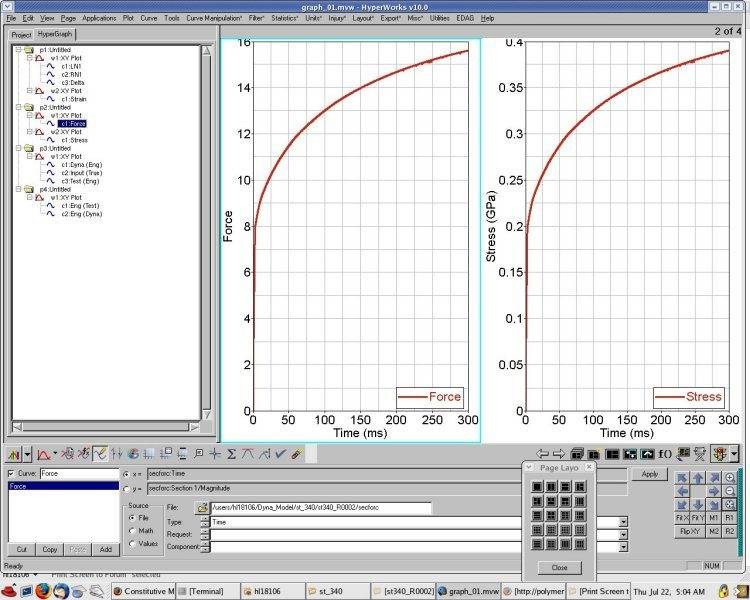Open the Curve Manipulation menu

tap(214, 18)
